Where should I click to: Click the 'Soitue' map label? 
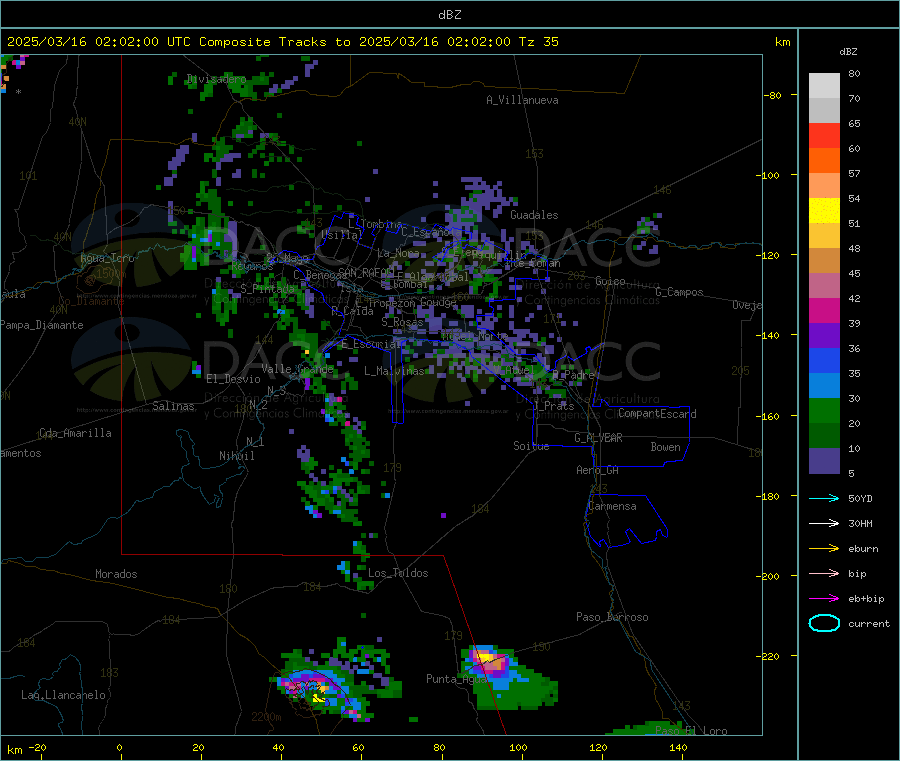click(x=531, y=446)
